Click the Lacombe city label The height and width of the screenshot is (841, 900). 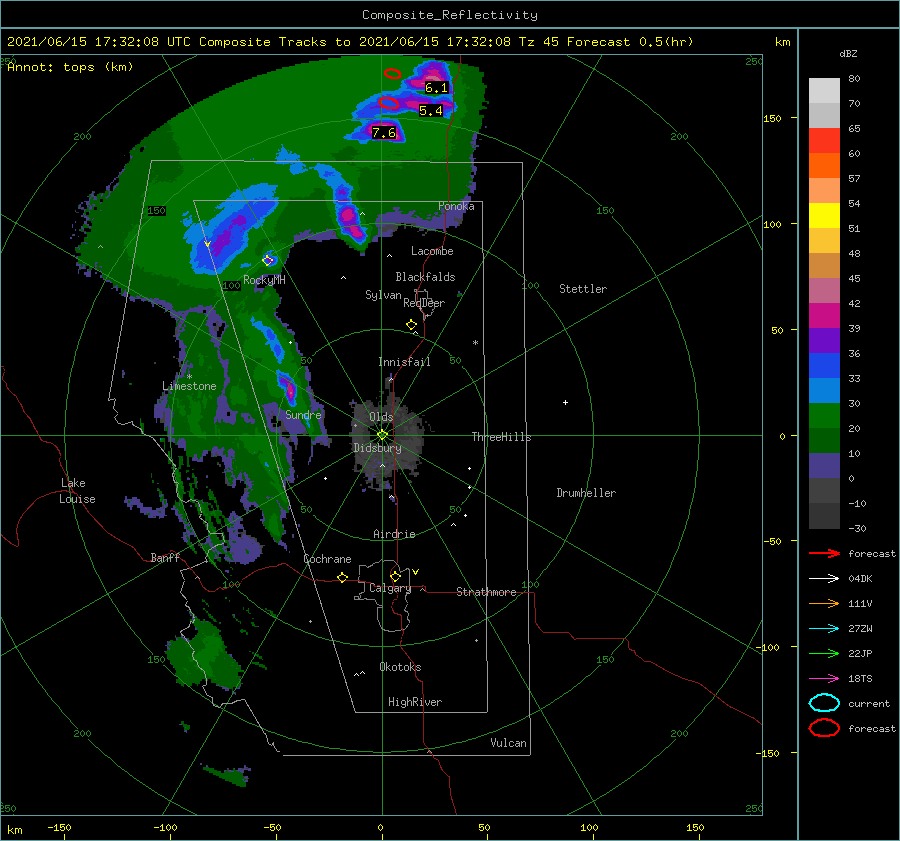point(432,251)
